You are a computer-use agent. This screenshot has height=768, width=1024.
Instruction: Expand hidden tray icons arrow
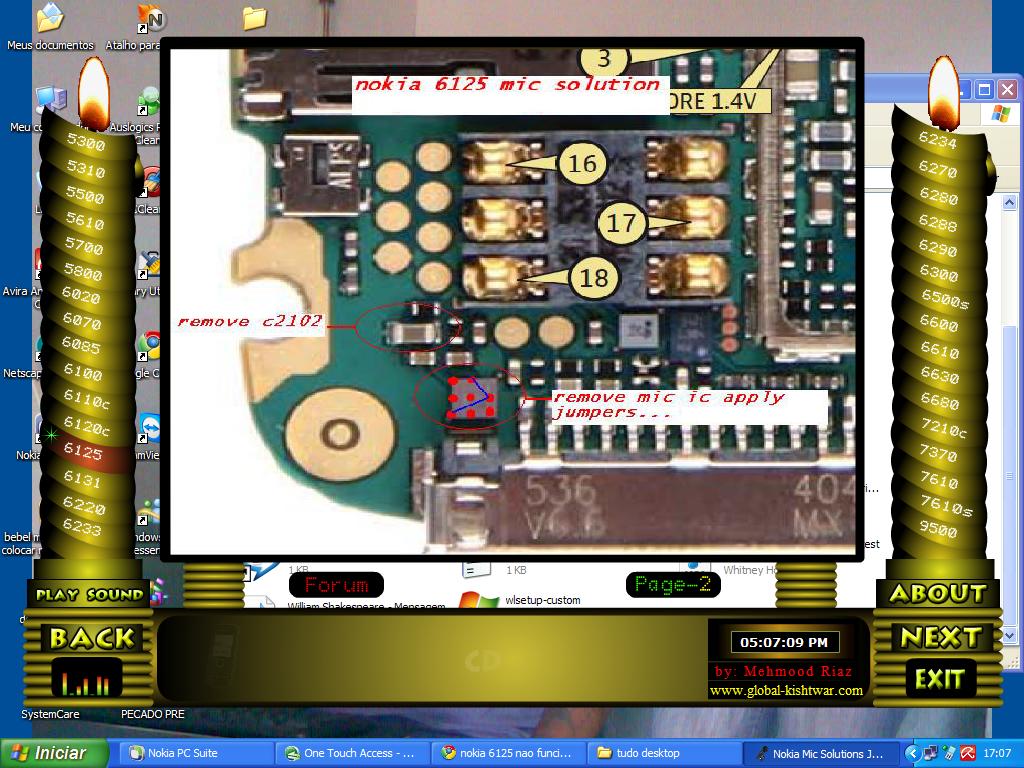click(x=912, y=753)
